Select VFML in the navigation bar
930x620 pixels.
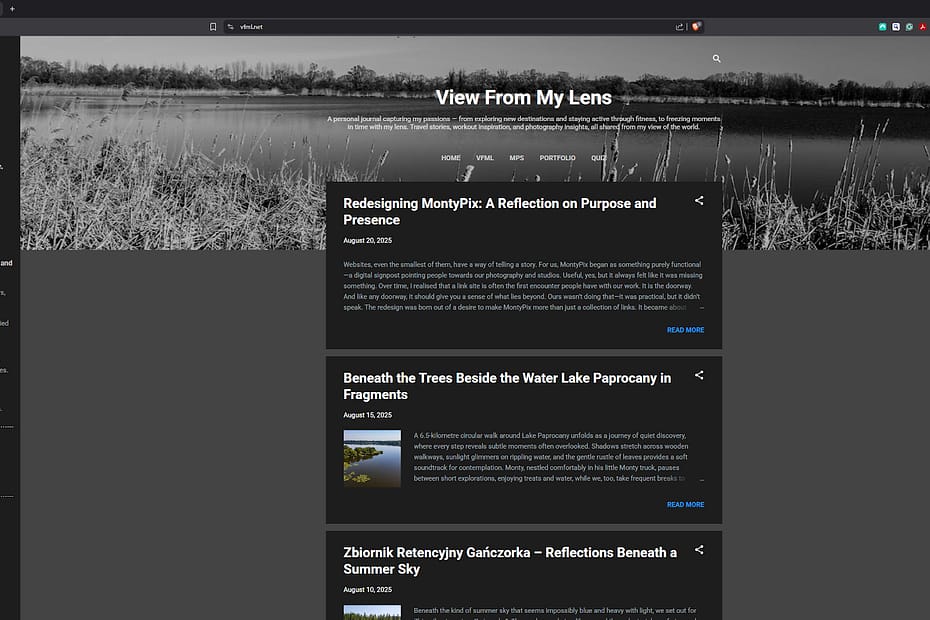pos(484,158)
